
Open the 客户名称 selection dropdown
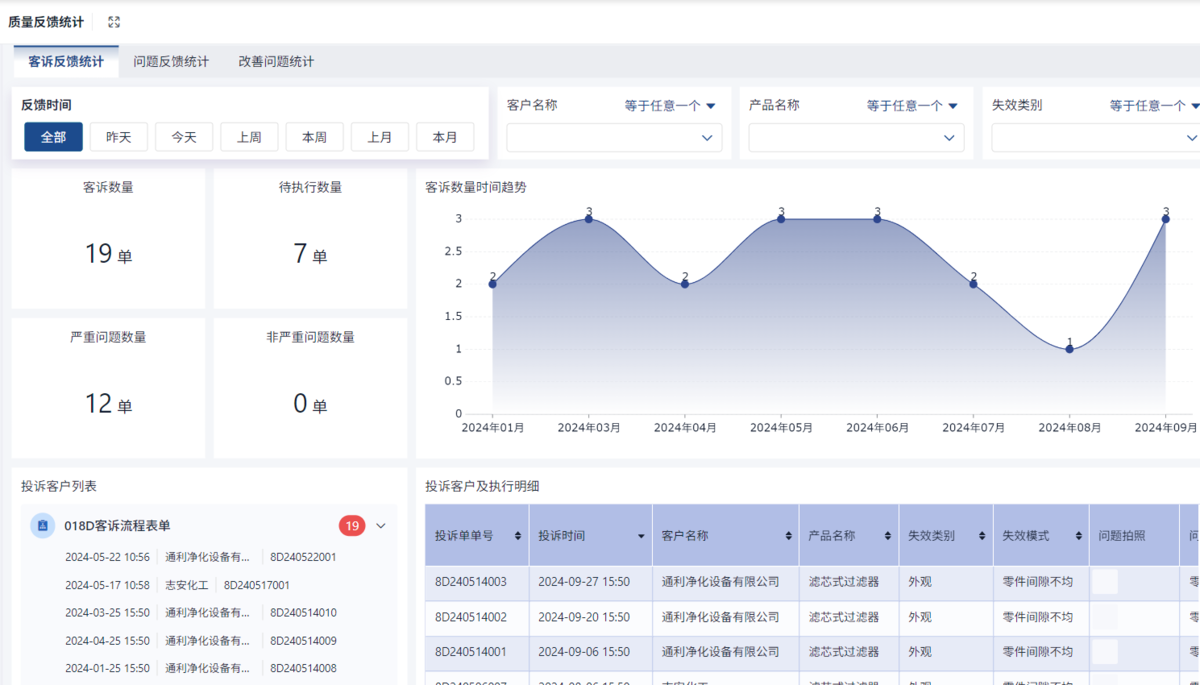click(x=614, y=138)
